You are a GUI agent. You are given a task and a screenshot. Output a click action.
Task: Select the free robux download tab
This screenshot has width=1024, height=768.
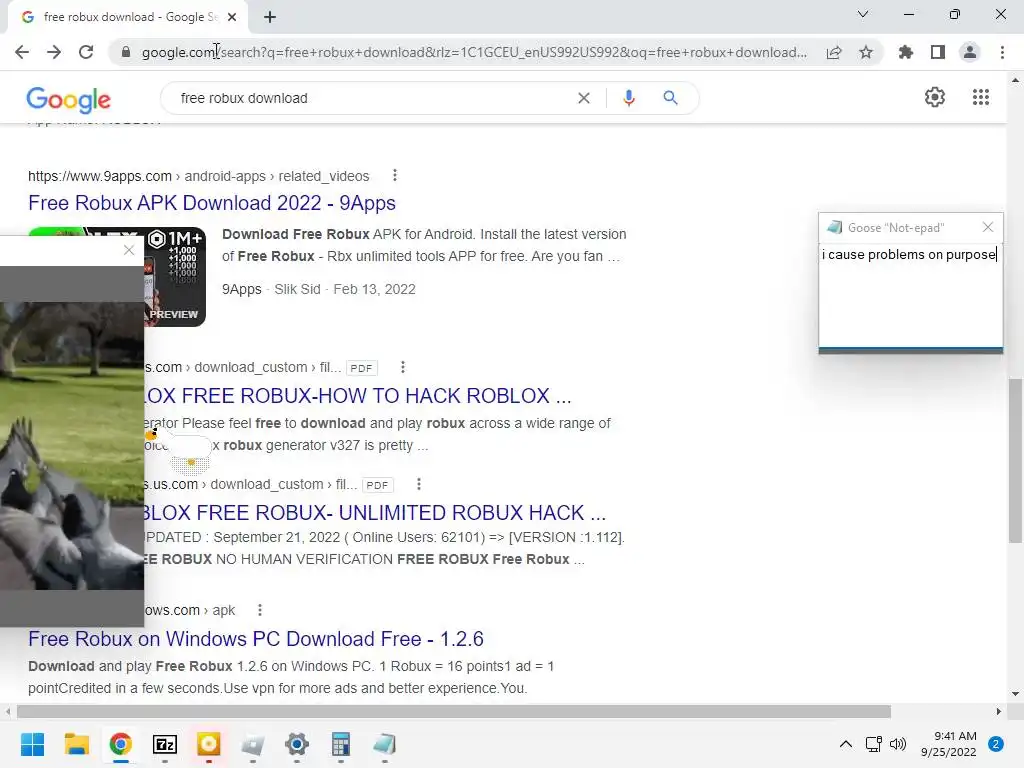click(x=128, y=17)
